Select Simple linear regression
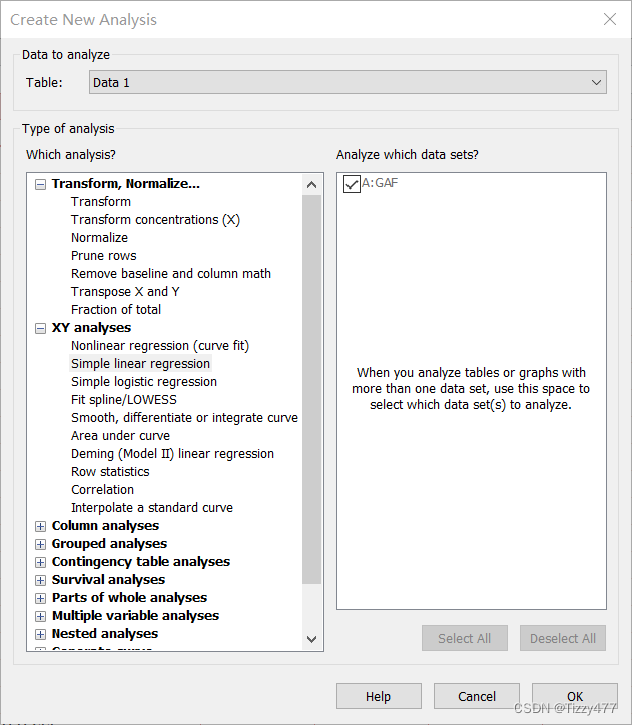The image size is (632, 725). coord(140,364)
